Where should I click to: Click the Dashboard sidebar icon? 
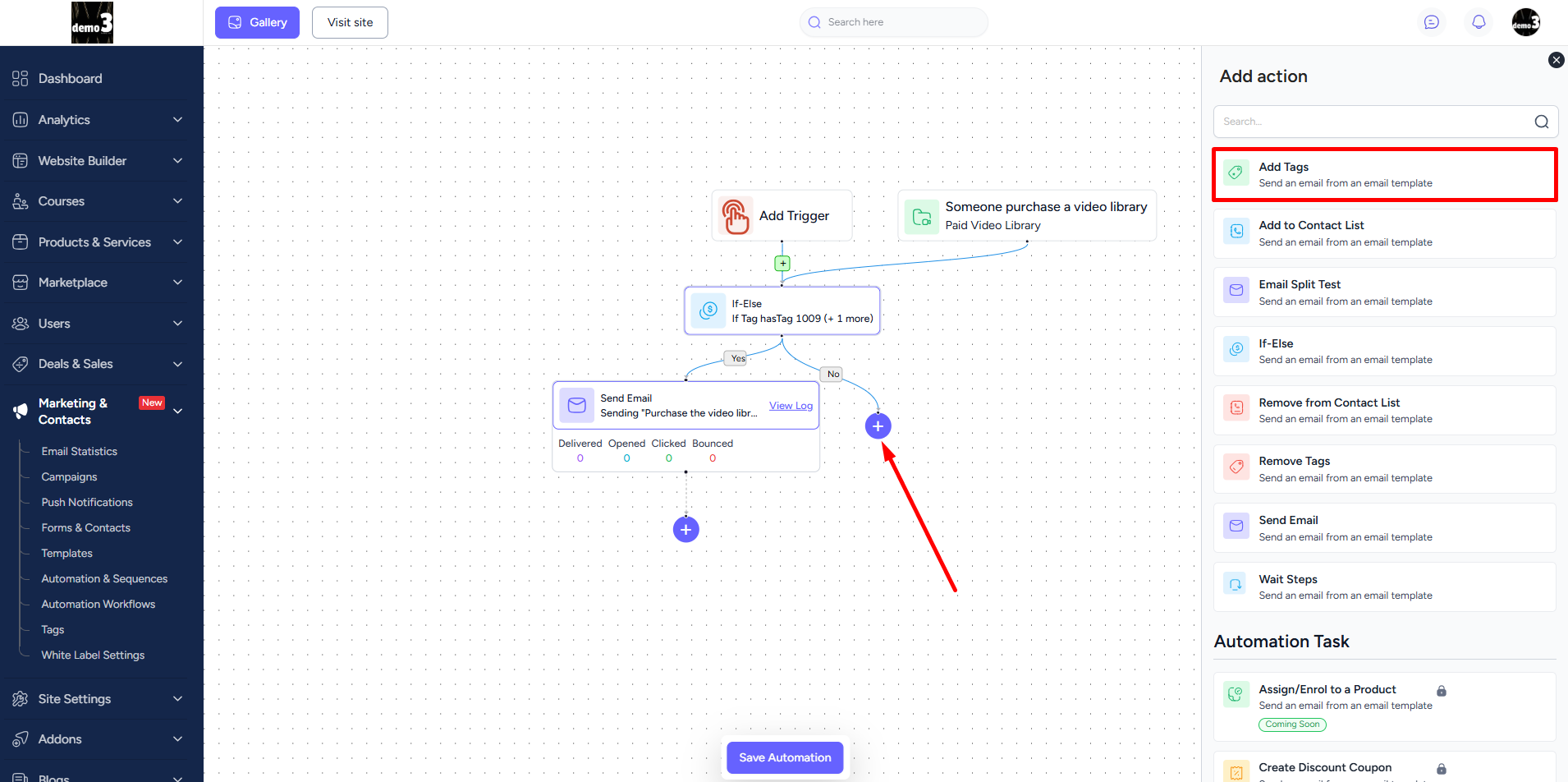coord(21,79)
